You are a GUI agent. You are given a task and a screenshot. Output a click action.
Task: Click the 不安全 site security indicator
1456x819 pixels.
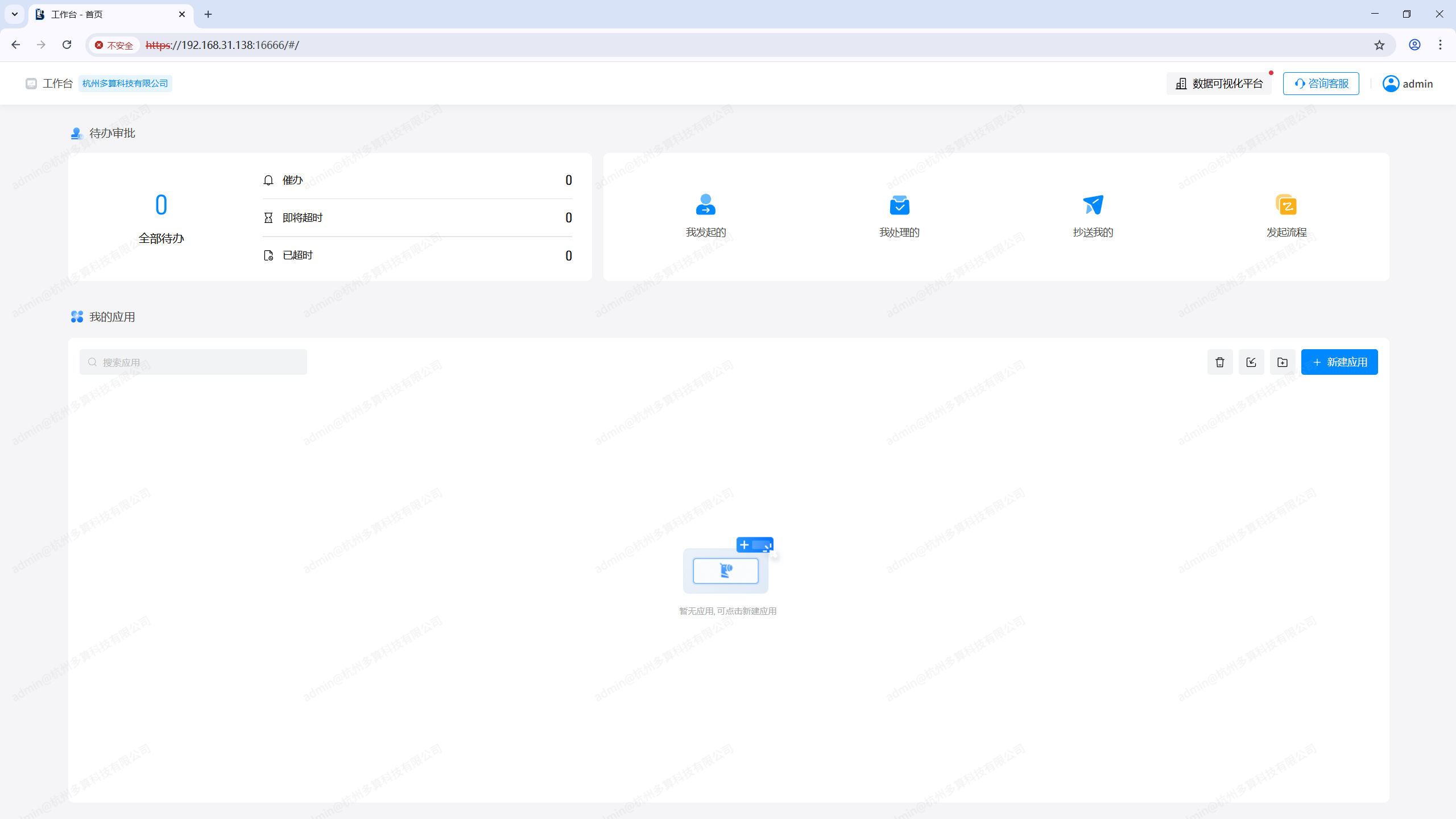pos(114,45)
